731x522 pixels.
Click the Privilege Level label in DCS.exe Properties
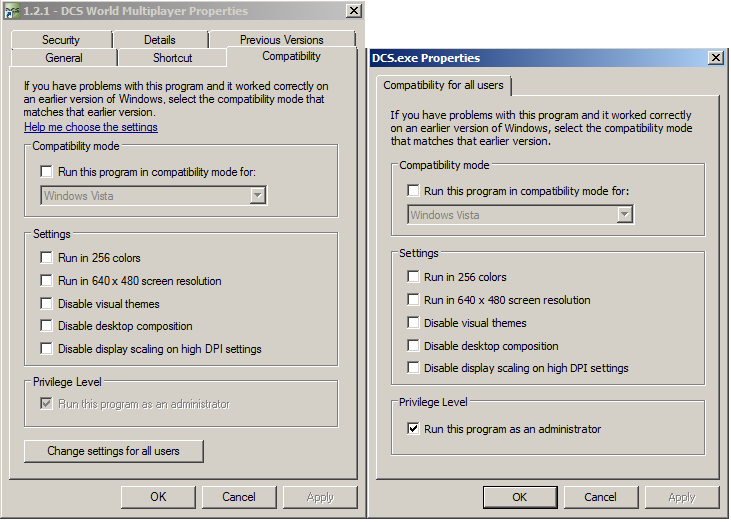pyautogui.click(x=433, y=402)
